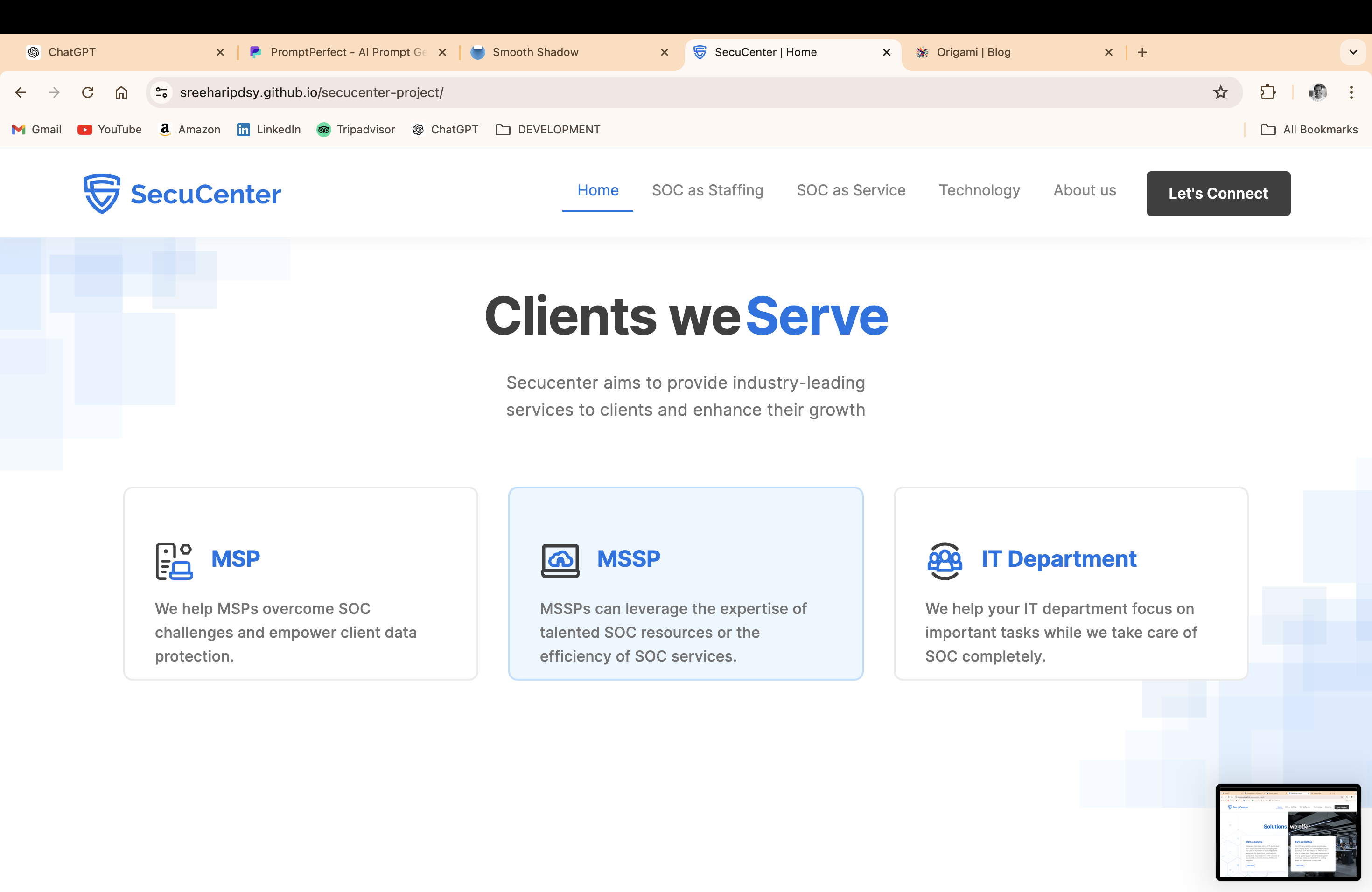Click the home button in the toolbar
Image resolution: width=1372 pixels, height=892 pixels.
(121, 92)
